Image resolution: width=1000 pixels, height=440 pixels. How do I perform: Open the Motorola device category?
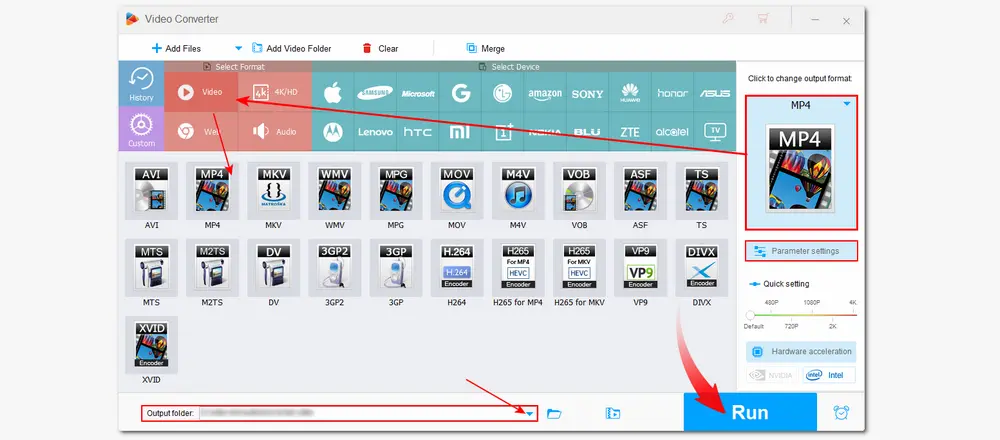(333, 132)
